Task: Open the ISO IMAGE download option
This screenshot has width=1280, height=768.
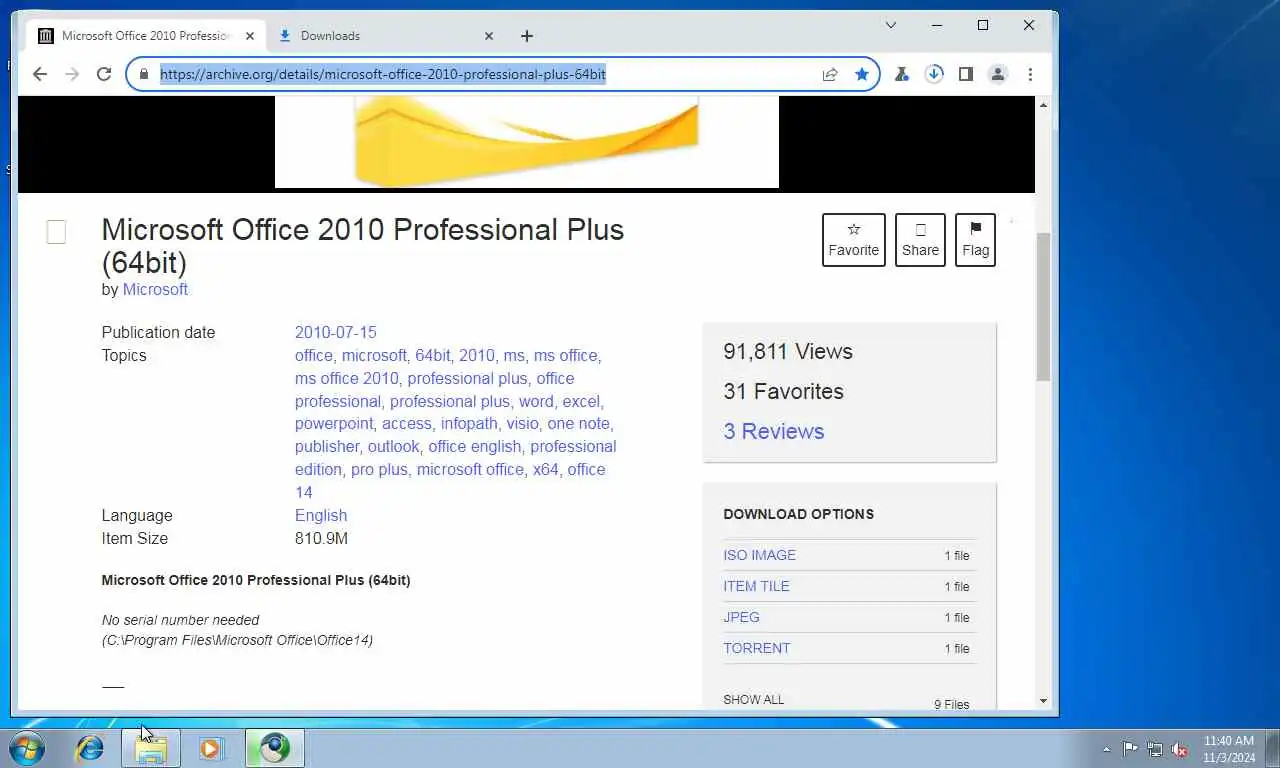Action: pos(760,555)
